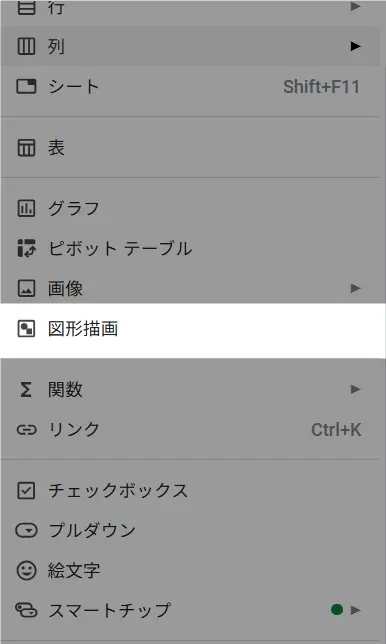Click the link chain icon
Viewport: 386px width, 644px height.
(x=27, y=430)
